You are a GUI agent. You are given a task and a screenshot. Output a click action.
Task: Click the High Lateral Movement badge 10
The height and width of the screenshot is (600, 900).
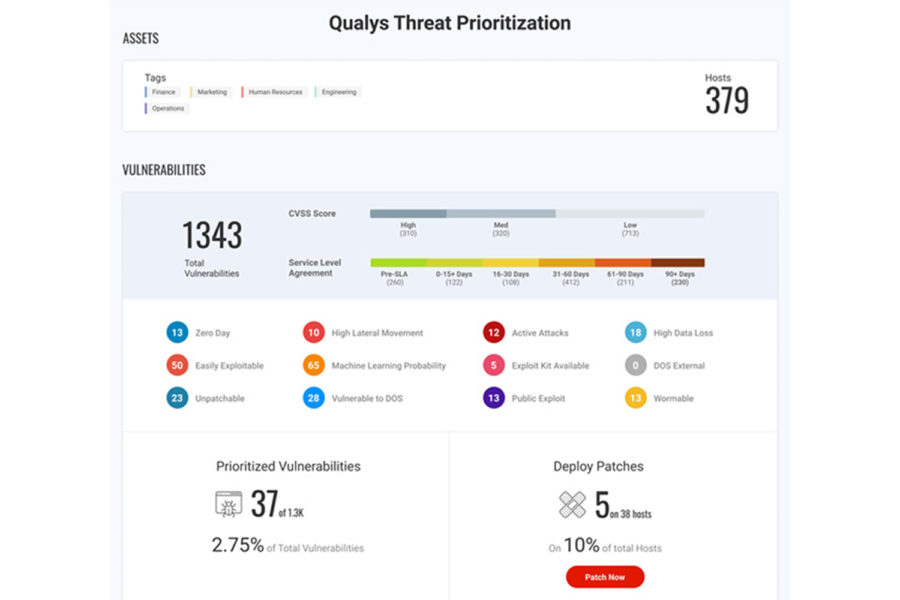click(313, 332)
